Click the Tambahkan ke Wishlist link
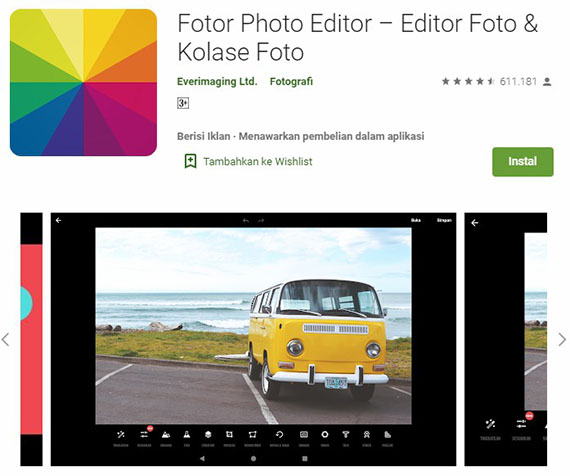Image resolution: width=570 pixels, height=476 pixels. click(x=257, y=161)
